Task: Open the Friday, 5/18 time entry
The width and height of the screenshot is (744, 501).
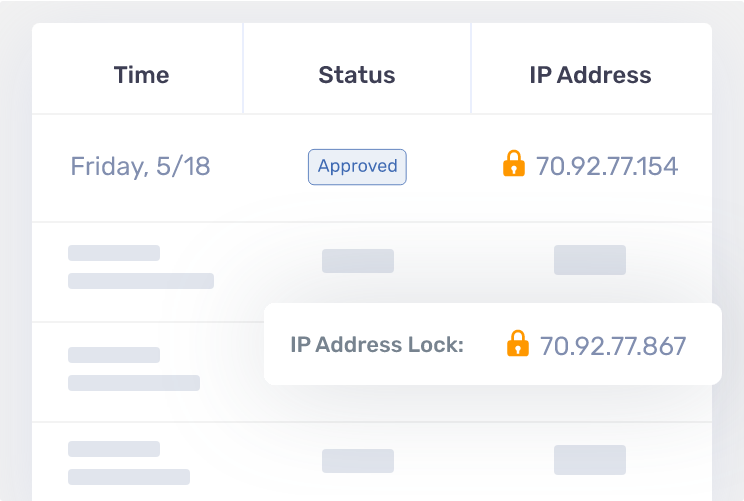Action: point(140,167)
